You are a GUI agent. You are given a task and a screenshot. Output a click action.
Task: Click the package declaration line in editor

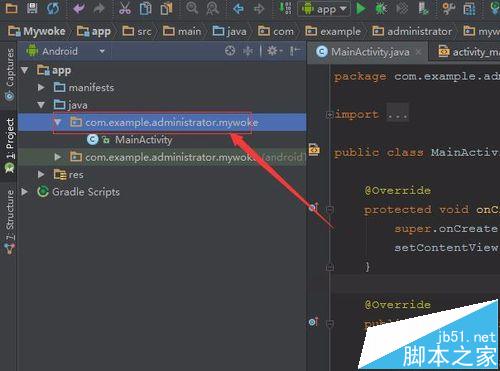pyautogui.click(x=417, y=77)
